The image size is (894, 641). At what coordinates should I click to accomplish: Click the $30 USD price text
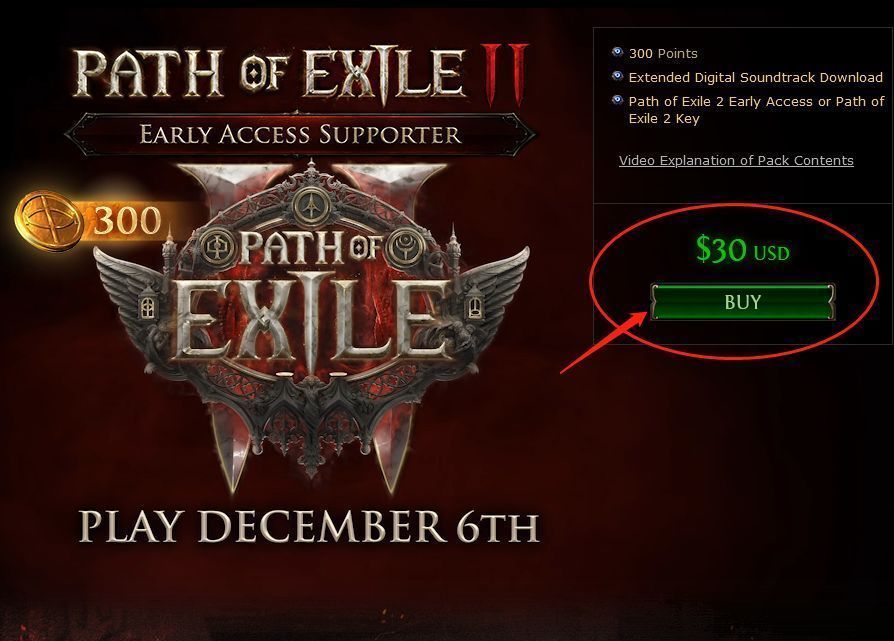click(x=742, y=249)
